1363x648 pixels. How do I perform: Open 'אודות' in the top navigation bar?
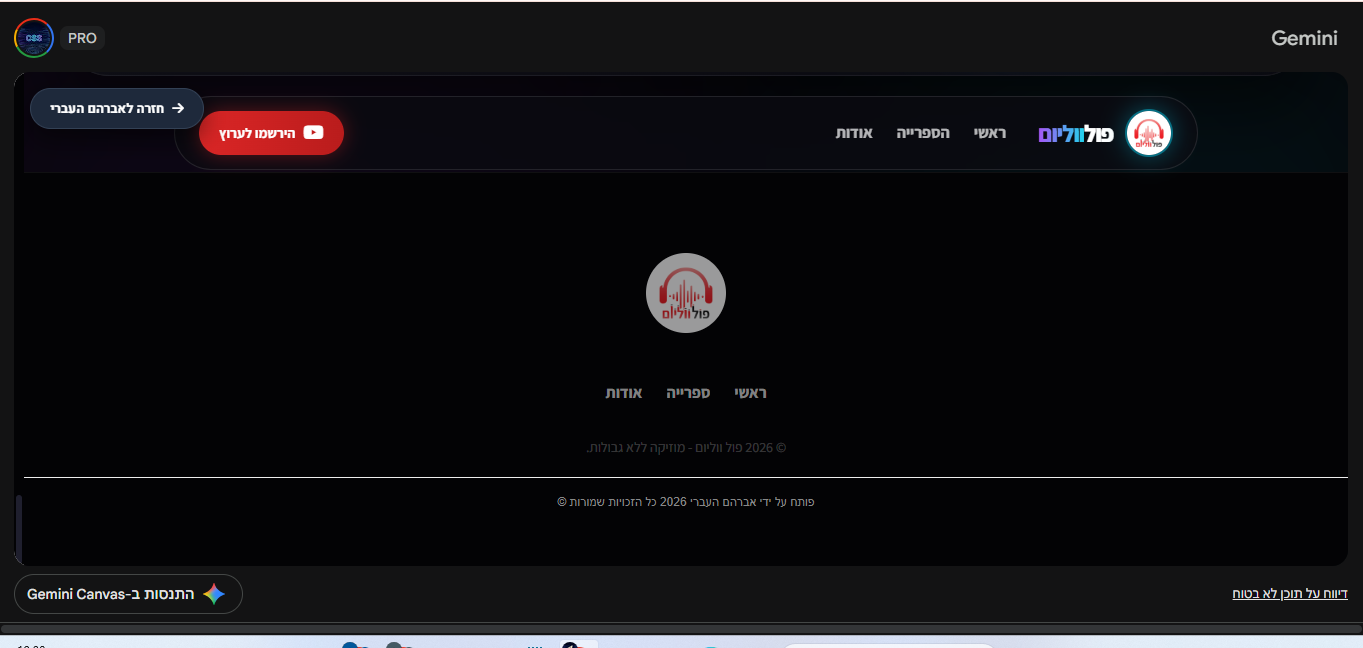click(x=854, y=133)
